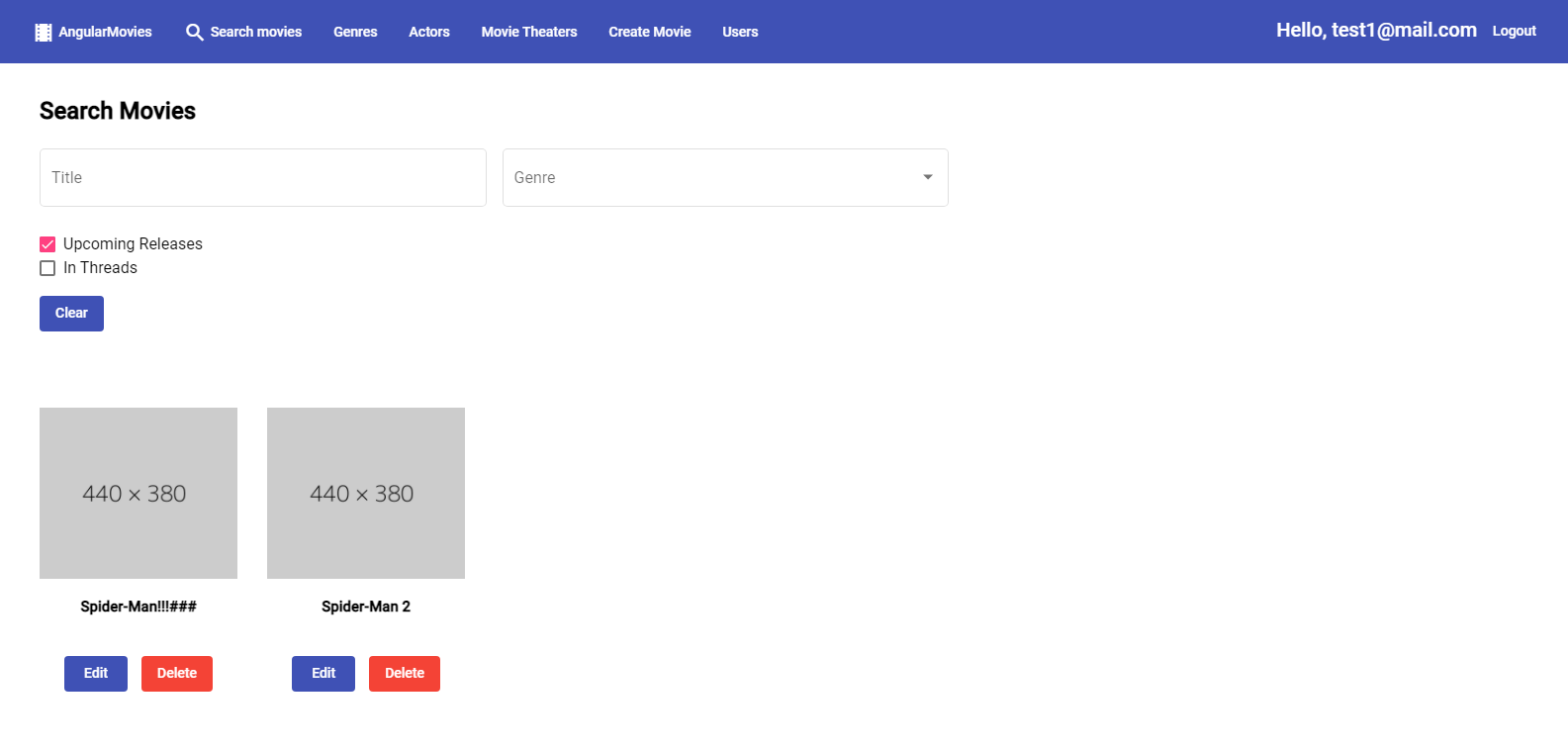The width and height of the screenshot is (1568, 751).
Task: Click the AngularMovies brand name
Action: coord(105,32)
